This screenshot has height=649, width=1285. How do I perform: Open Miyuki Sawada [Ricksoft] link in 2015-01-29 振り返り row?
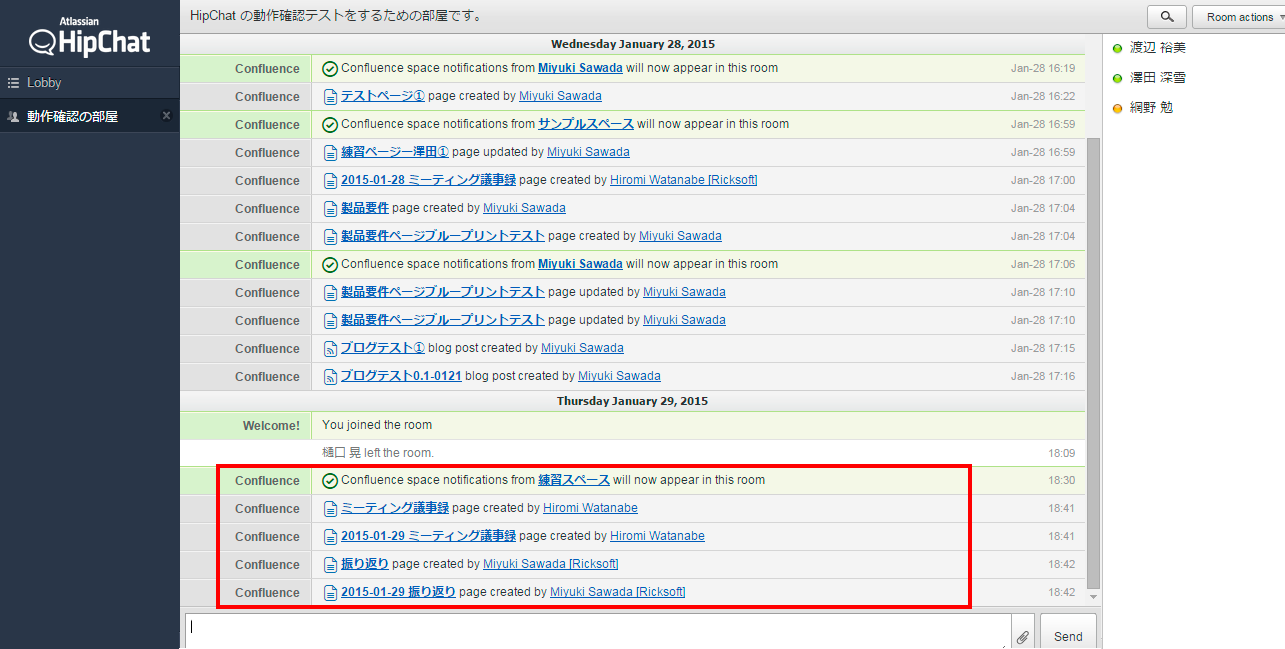618,592
